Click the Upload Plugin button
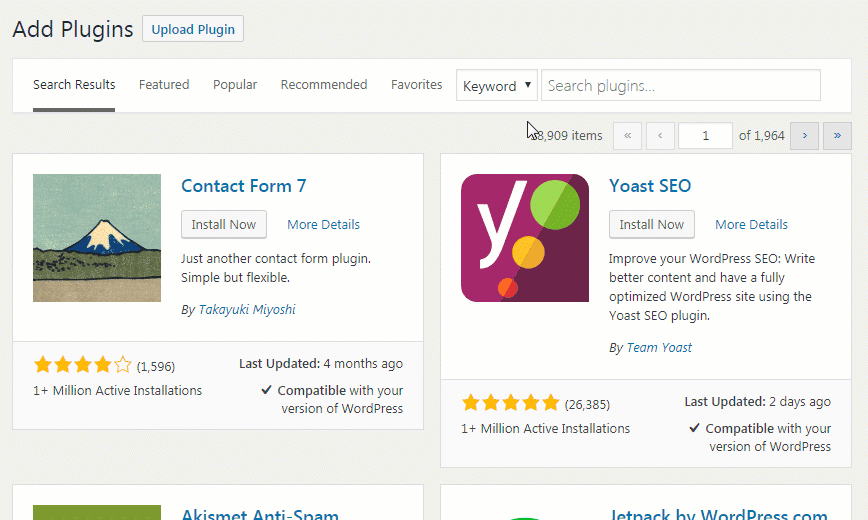868x520 pixels. coord(193,29)
